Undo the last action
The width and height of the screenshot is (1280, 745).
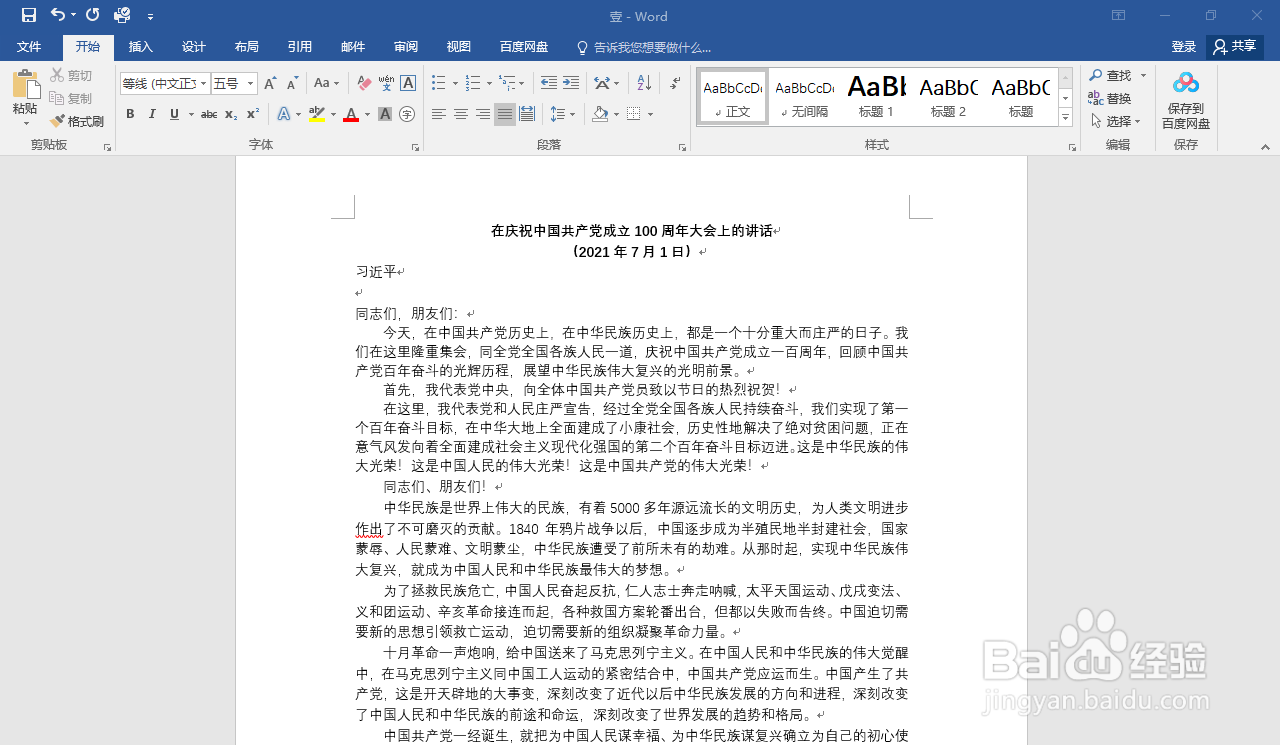coord(58,15)
